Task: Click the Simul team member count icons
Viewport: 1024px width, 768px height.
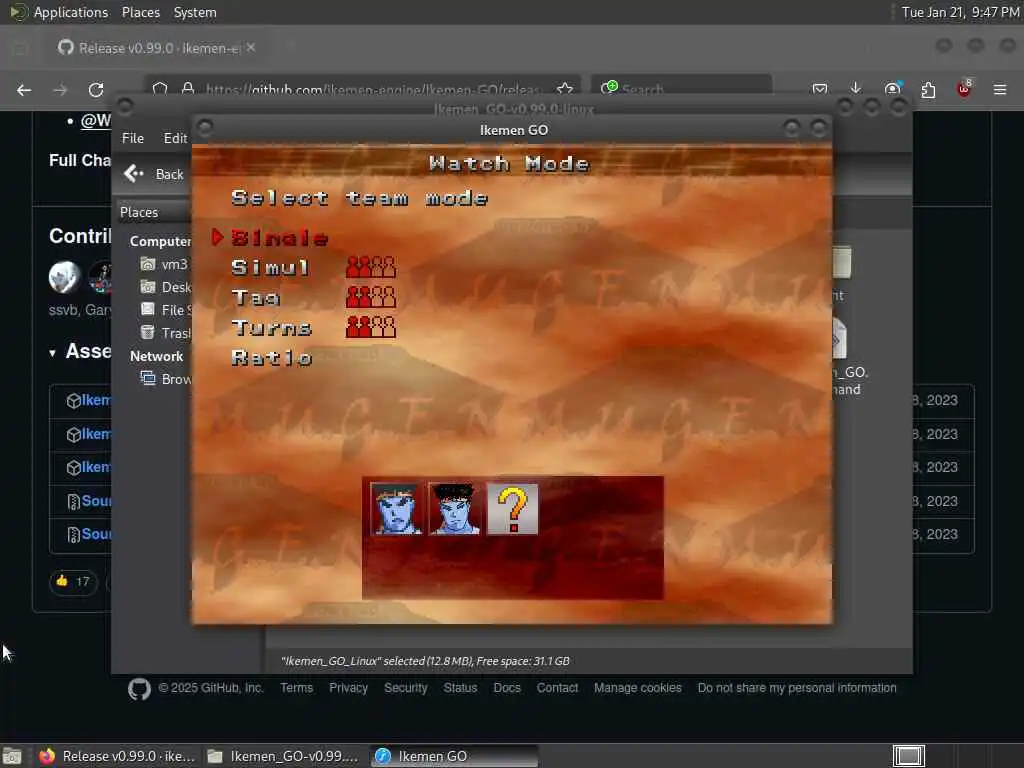Action: tap(370, 267)
